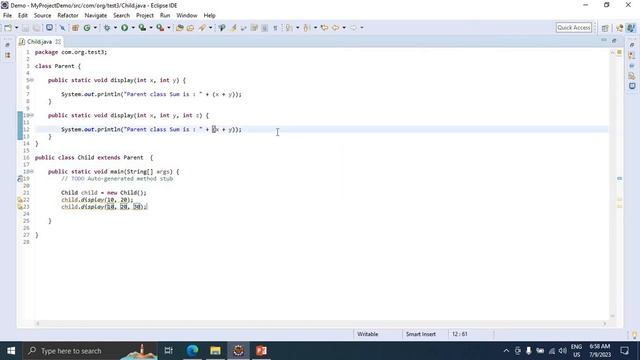Click the Open Type icon
This screenshot has width=640, height=360.
coord(179,28)
